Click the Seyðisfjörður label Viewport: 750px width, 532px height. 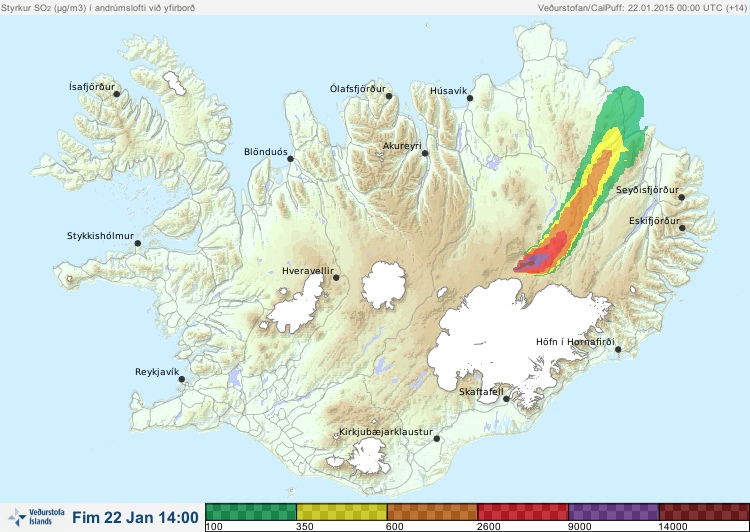point(647,190)
